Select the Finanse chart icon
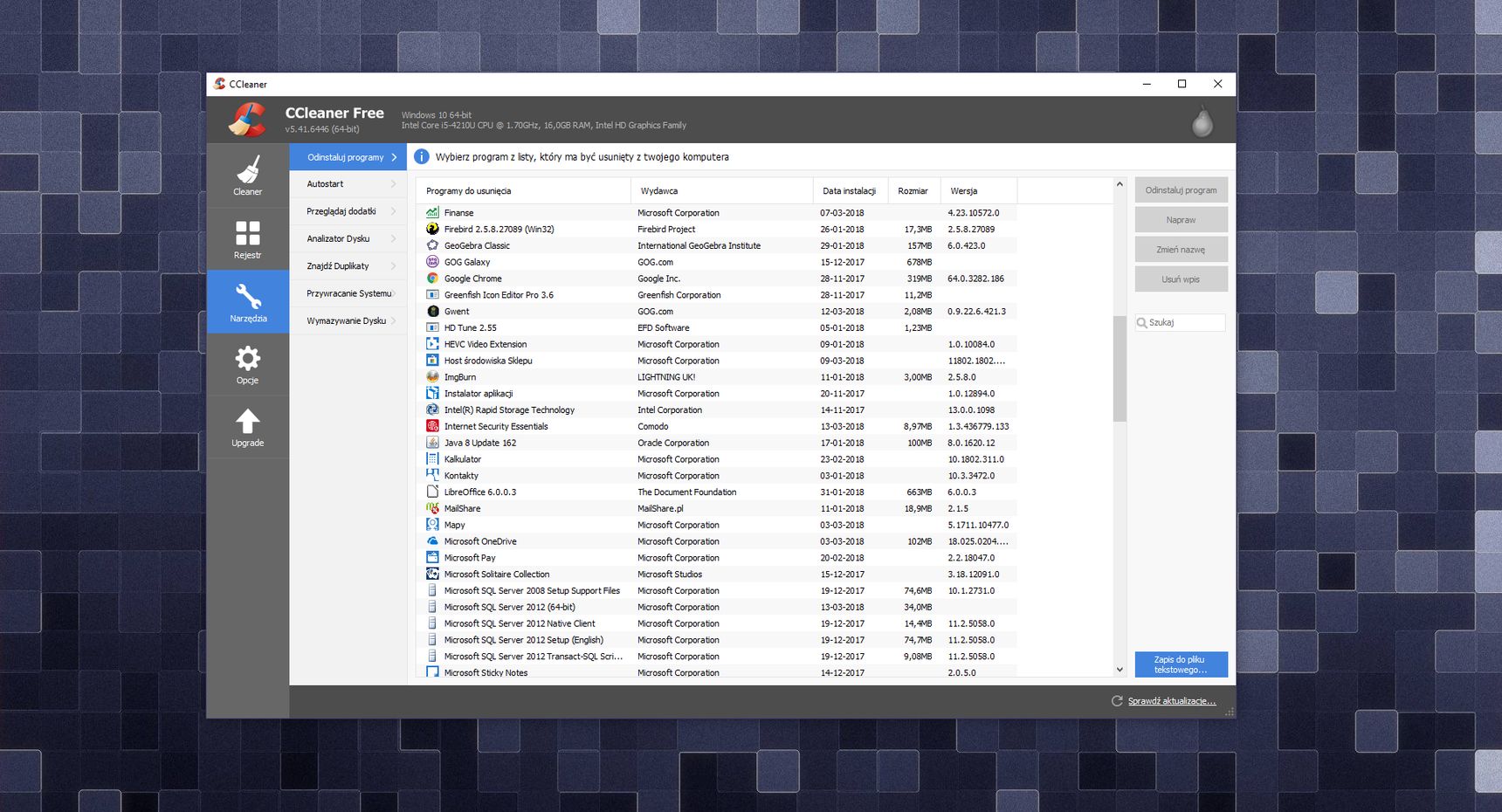The width and height of the screenshot is (1502, 812). (432, 212)
